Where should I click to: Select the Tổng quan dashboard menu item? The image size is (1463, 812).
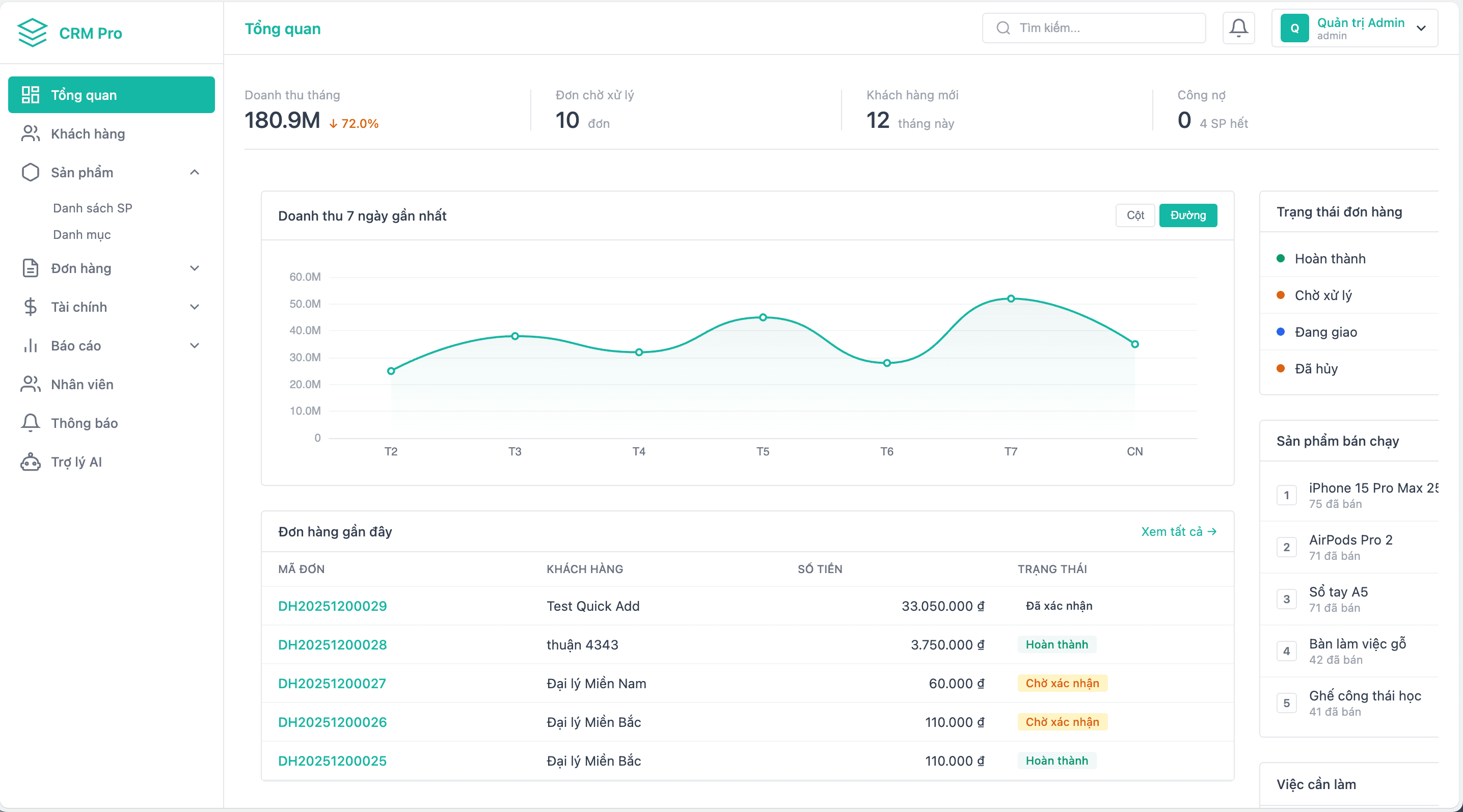[112, 95]
